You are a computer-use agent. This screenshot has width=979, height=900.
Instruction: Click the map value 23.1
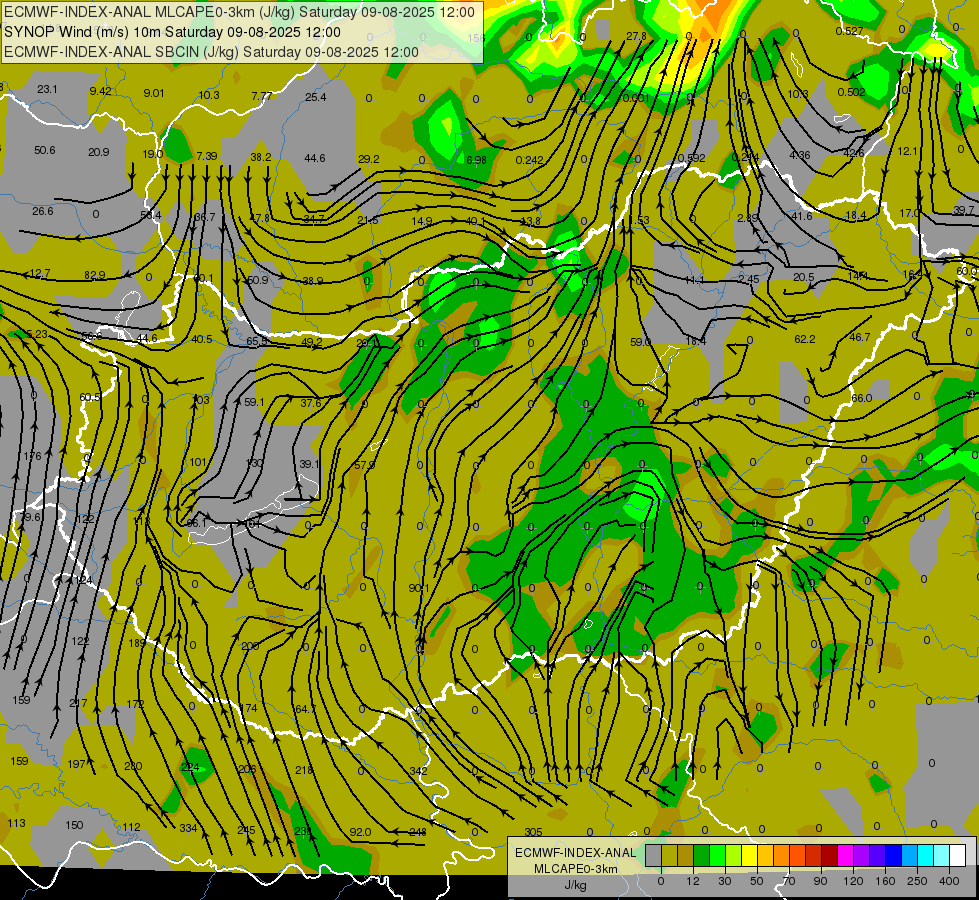pos(47,89)
